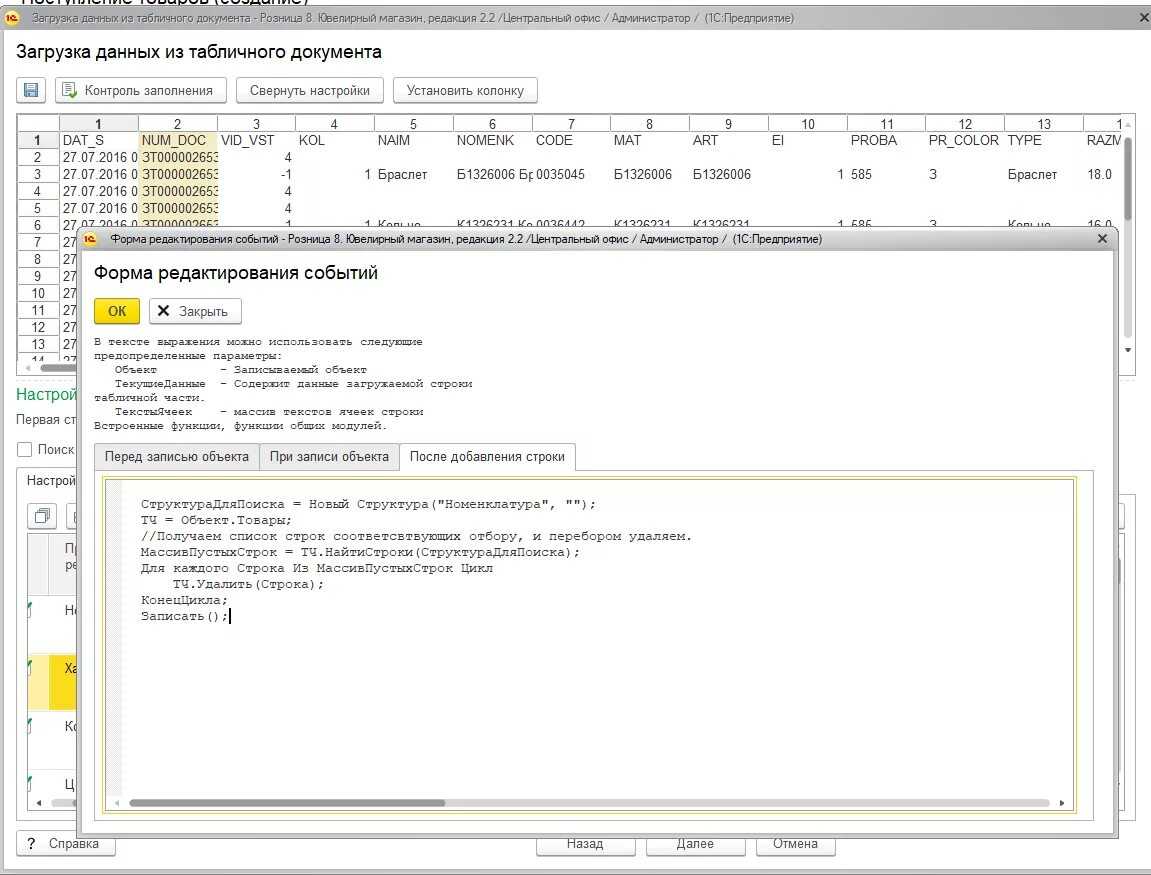Click the Браслет cell in the NAIM column
The image size is (1151, 875).
[x=413, y=175]
